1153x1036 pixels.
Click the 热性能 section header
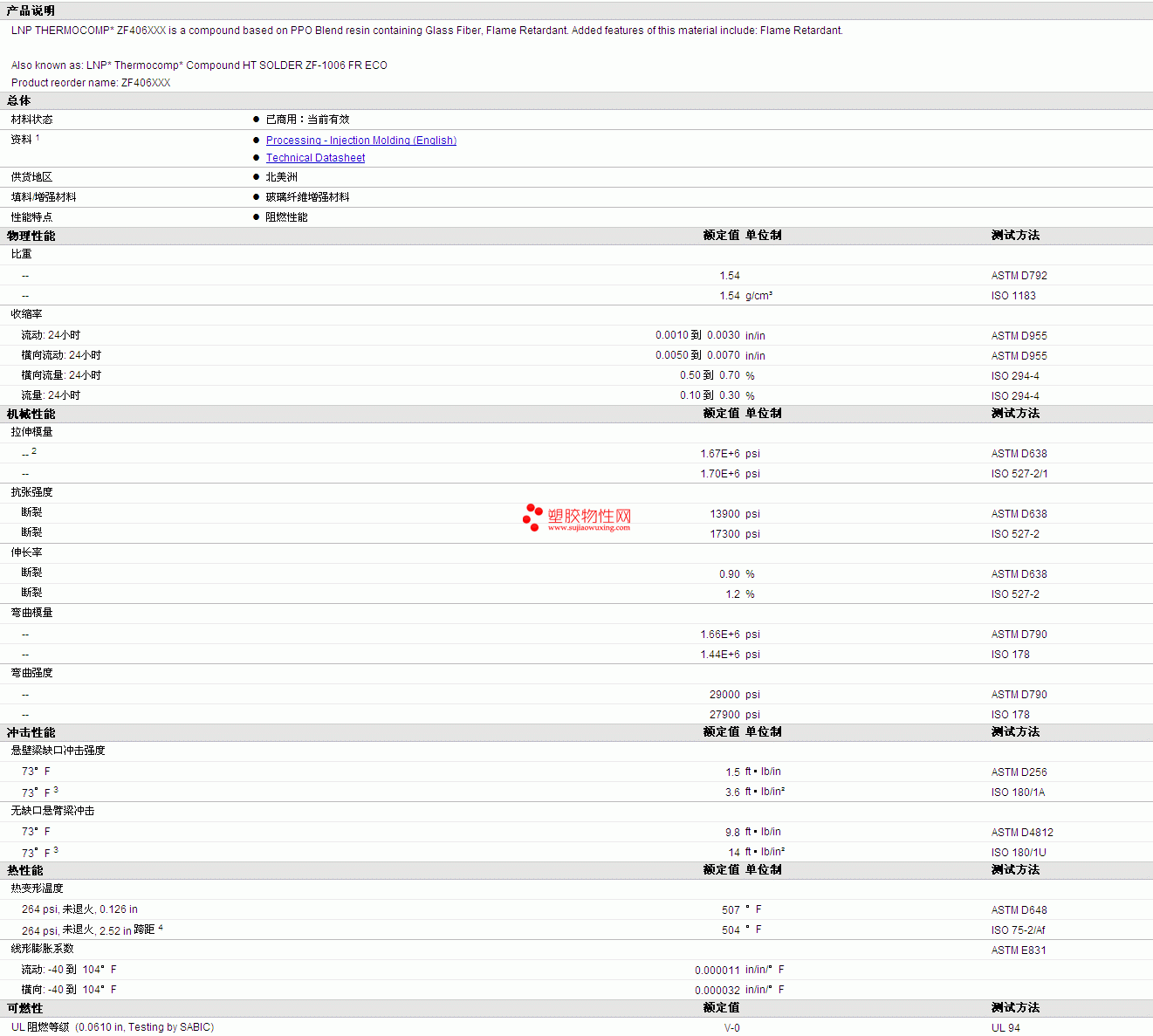tap(25, 870)
